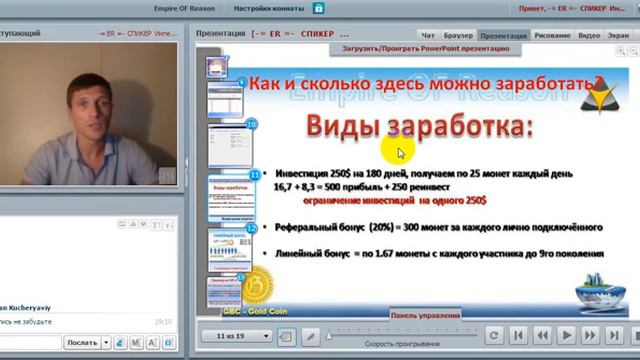This screenshot has height=360, width=640.
Task: Click the first small icon atop chat panel
Action: click(122, 224)
